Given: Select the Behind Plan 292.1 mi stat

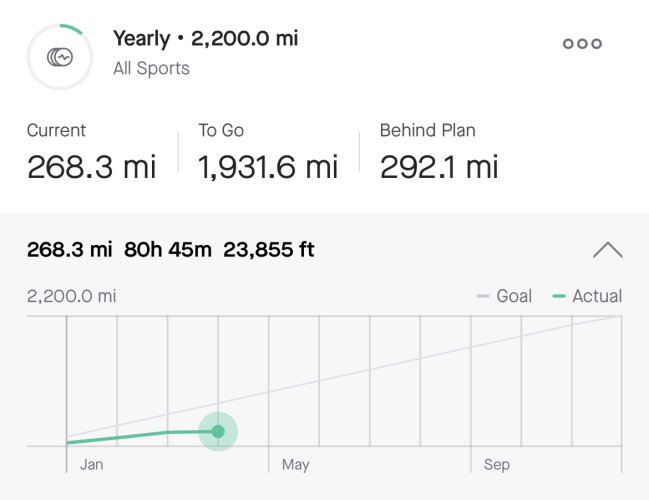Looking at the screenshot, I should 439,151.
